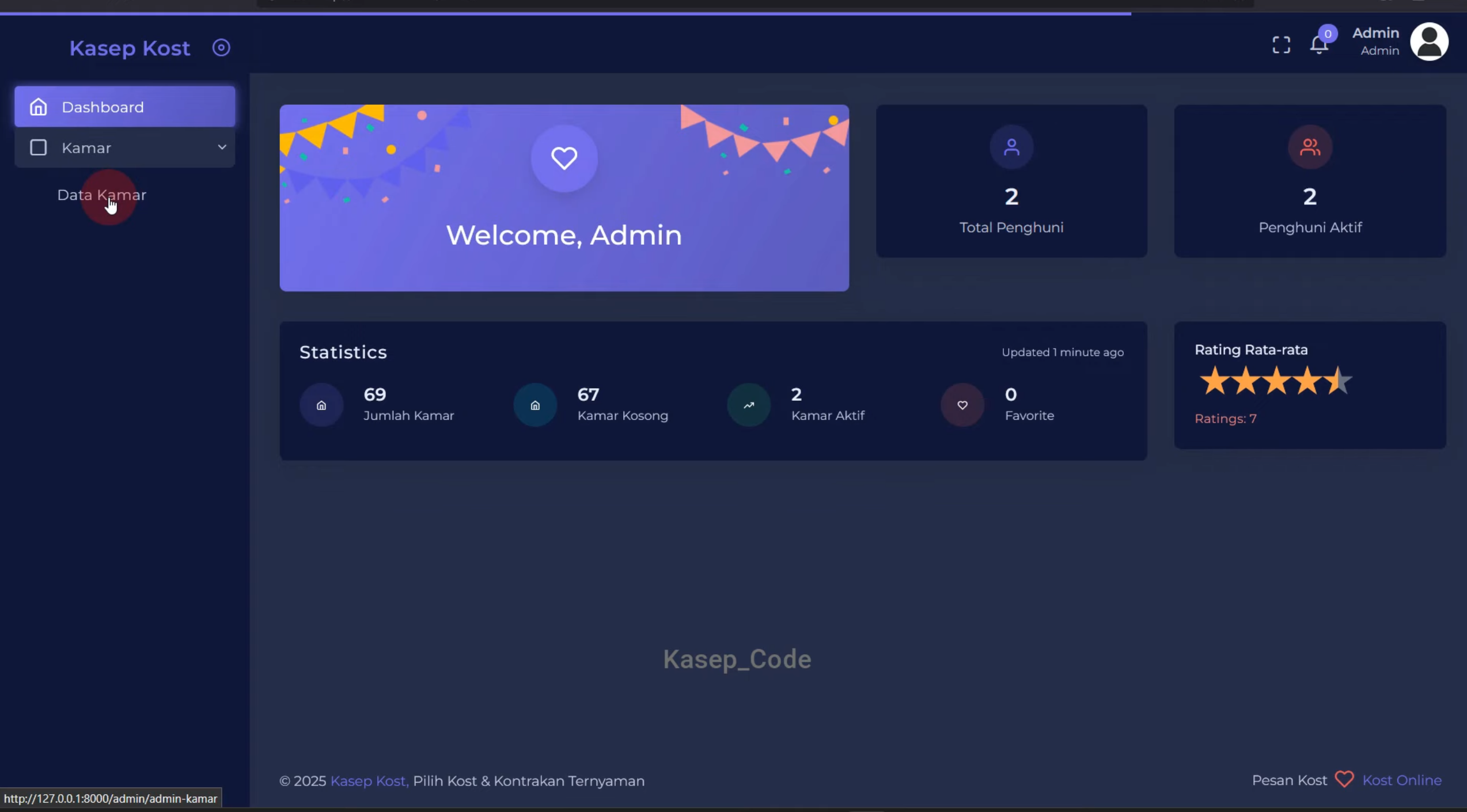
Task: Open the Kost Online footer link
Action: (1401, 780)
